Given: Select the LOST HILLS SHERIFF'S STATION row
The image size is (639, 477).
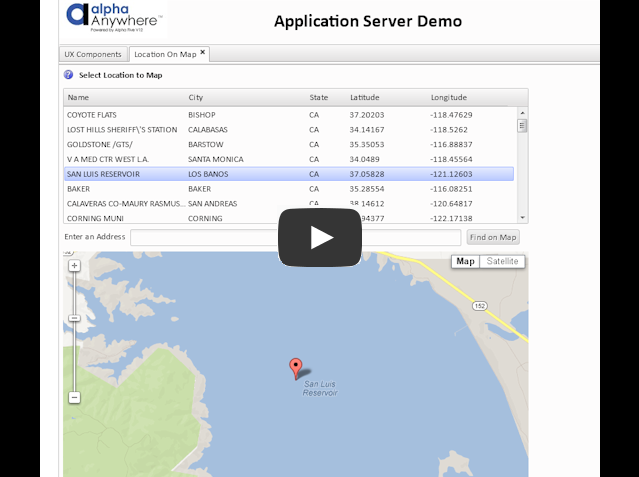Looking at the screenshot, I should click(289, 130).
